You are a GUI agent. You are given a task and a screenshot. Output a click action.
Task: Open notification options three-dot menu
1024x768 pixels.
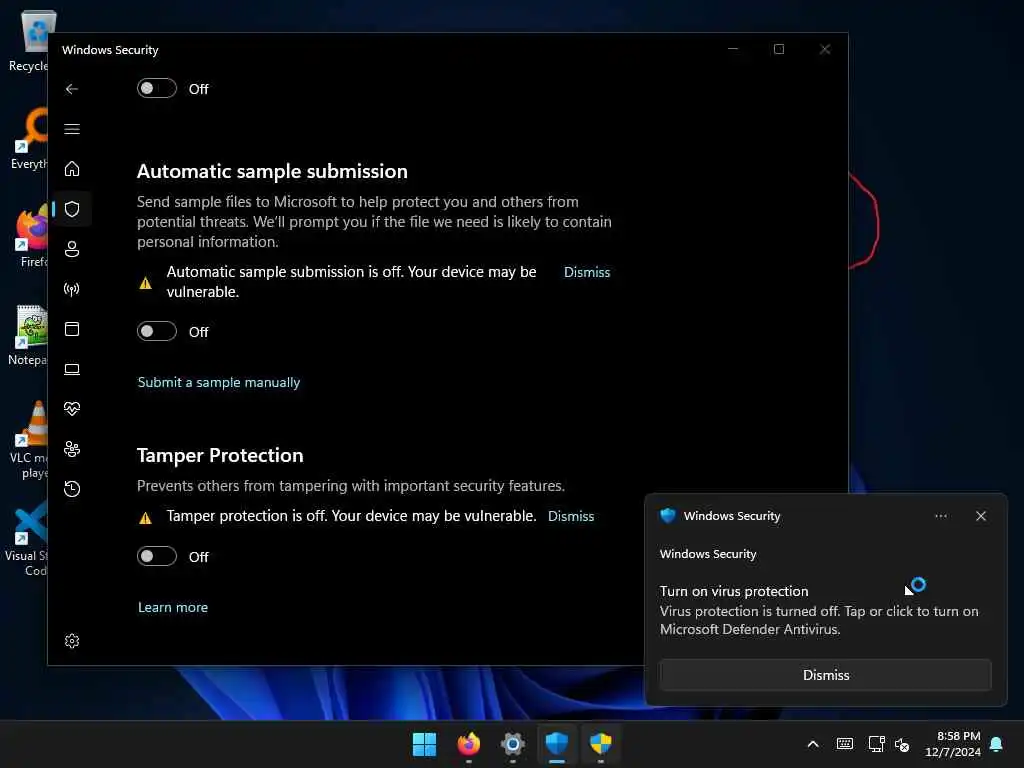(x=940, y=516)
